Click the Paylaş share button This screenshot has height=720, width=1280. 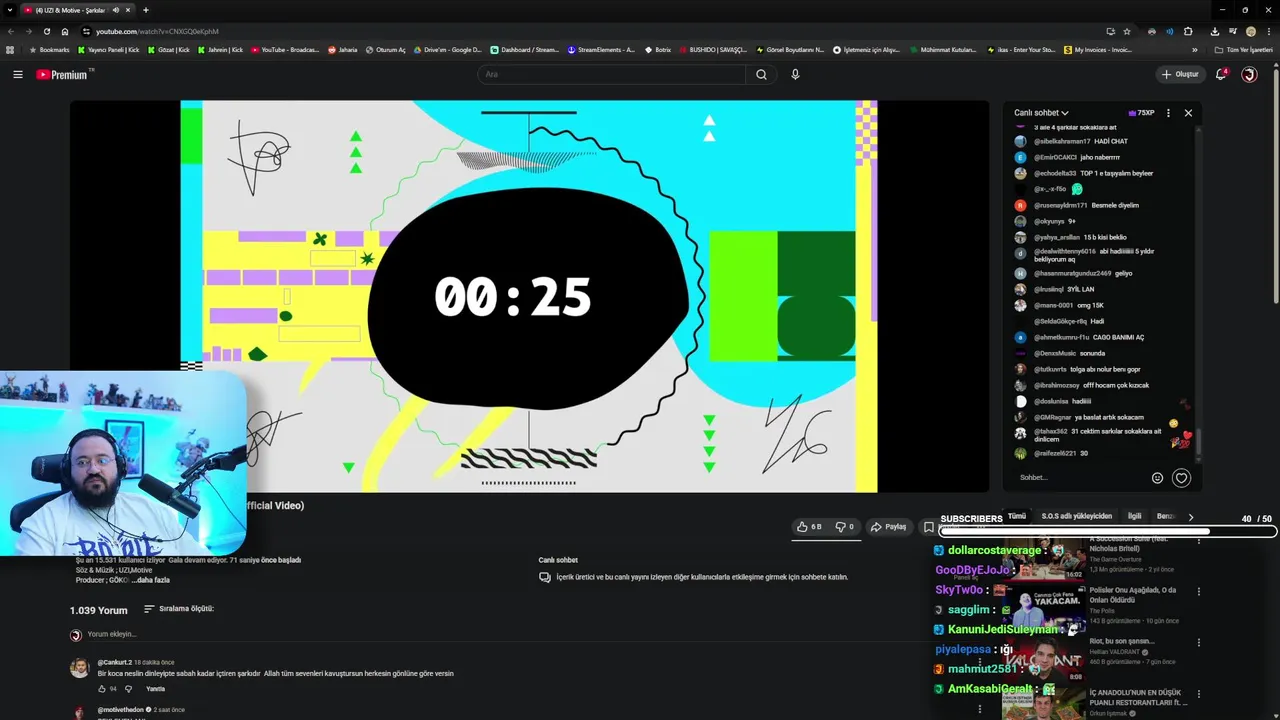(x=888, y=526)
